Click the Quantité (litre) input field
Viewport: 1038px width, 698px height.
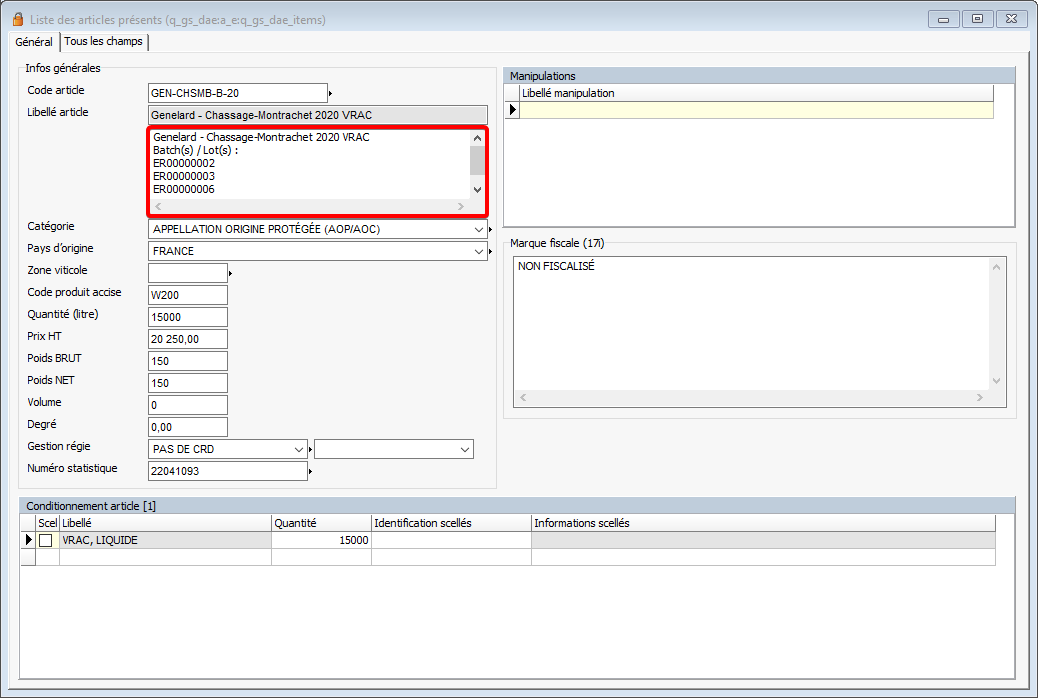(187, 317)
